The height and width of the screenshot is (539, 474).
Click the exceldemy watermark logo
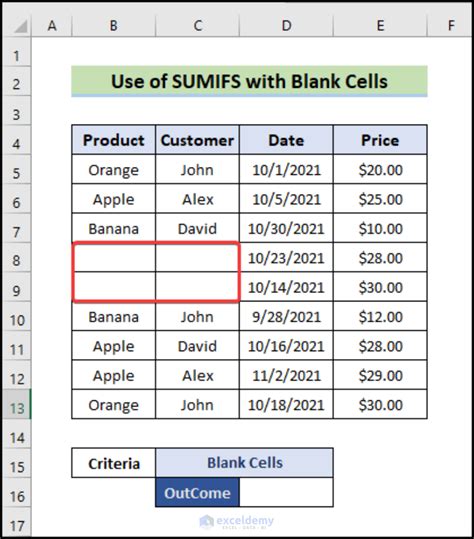pyautogui.click(x=236, y=521)
